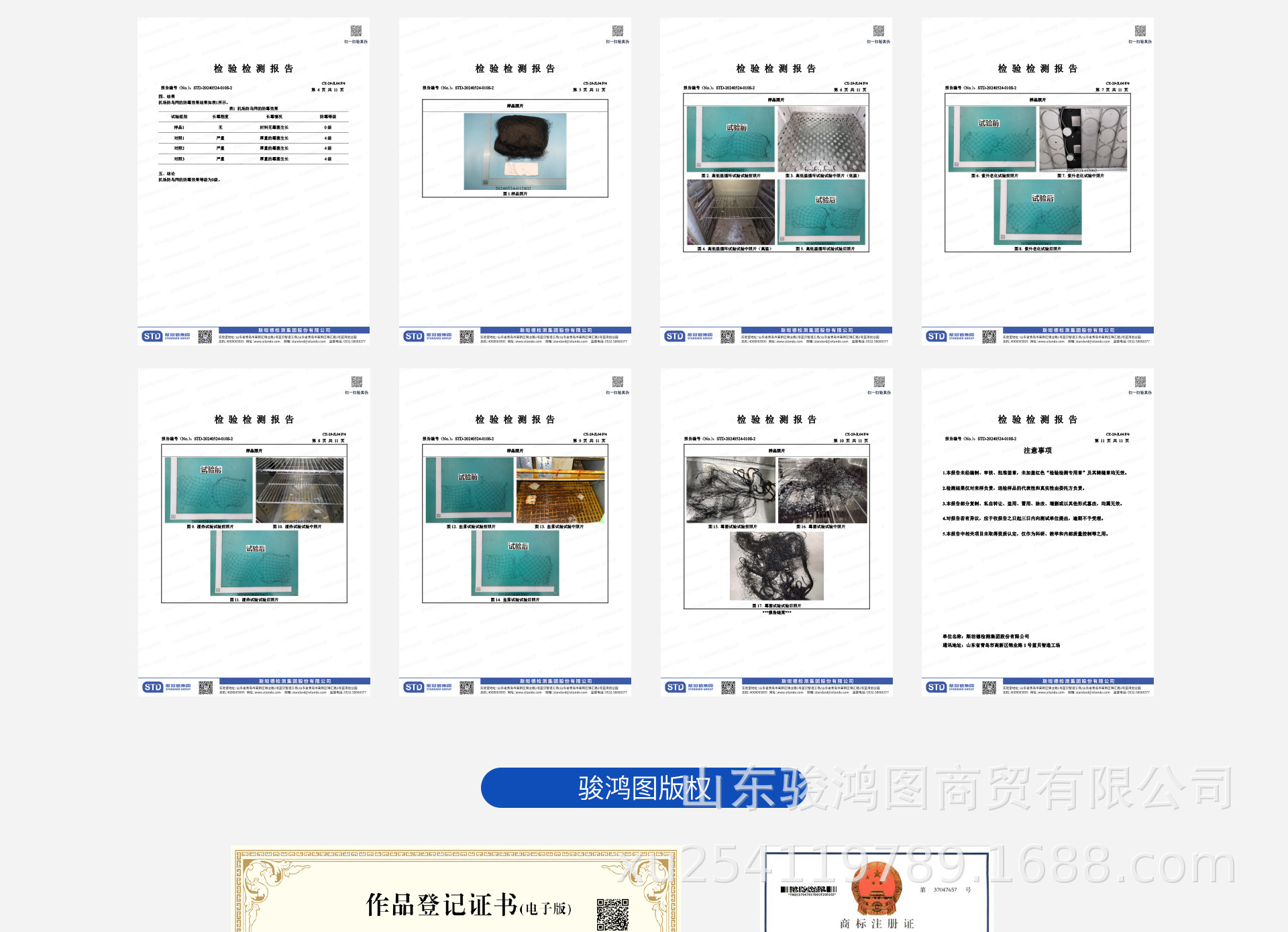
Task: Click the 注意事项 heading on last report page
Action: pos(1037,451)
